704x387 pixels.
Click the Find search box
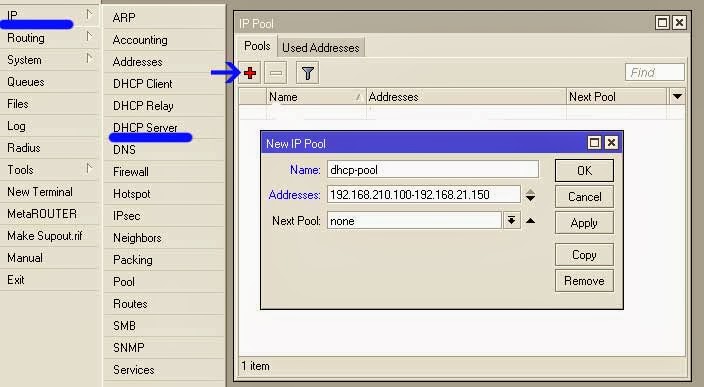point(655,72)
